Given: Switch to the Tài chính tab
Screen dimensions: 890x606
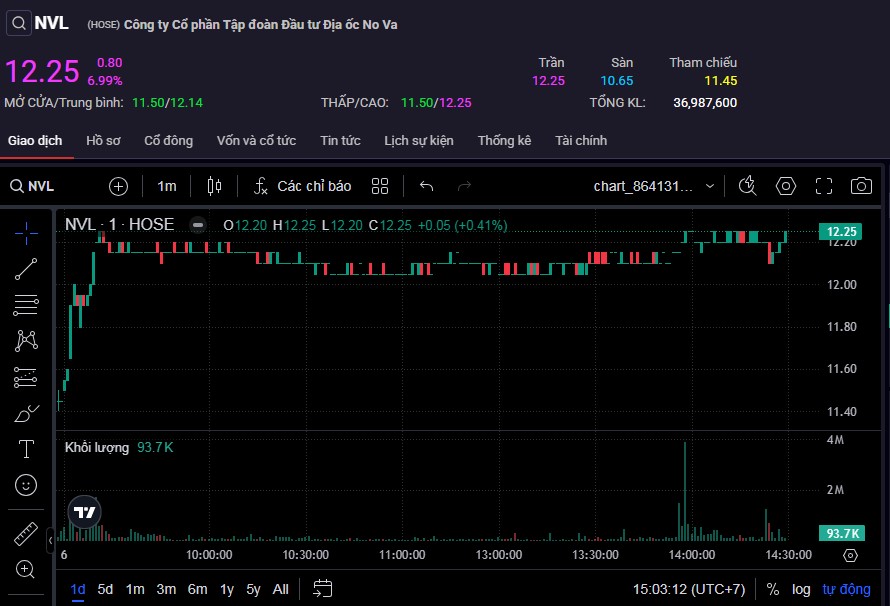Looking at the screenshot, I should coord(581,141).
